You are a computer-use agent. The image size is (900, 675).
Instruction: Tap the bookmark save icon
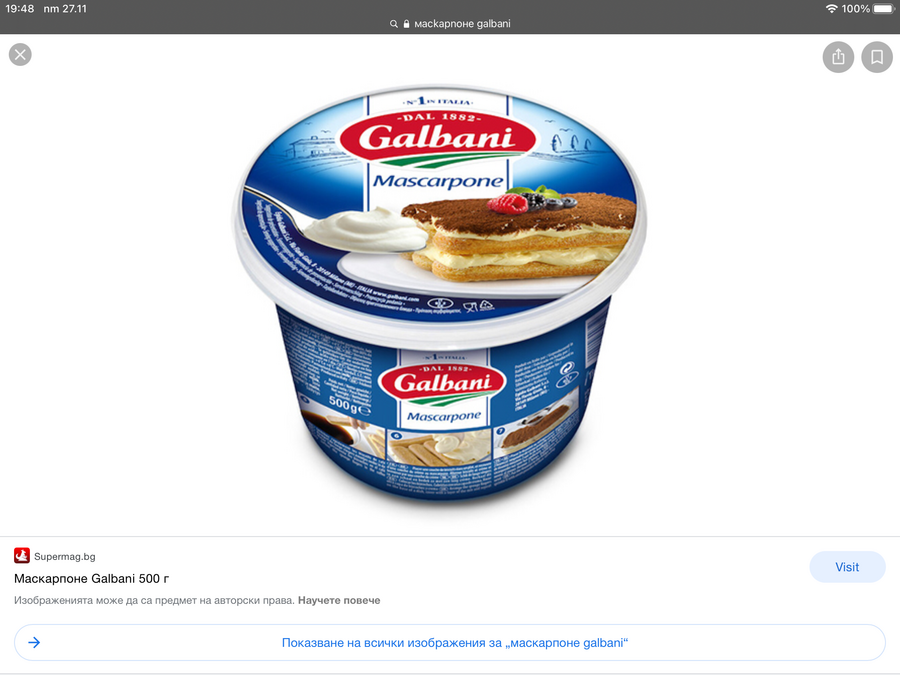(x=876, y=57)
